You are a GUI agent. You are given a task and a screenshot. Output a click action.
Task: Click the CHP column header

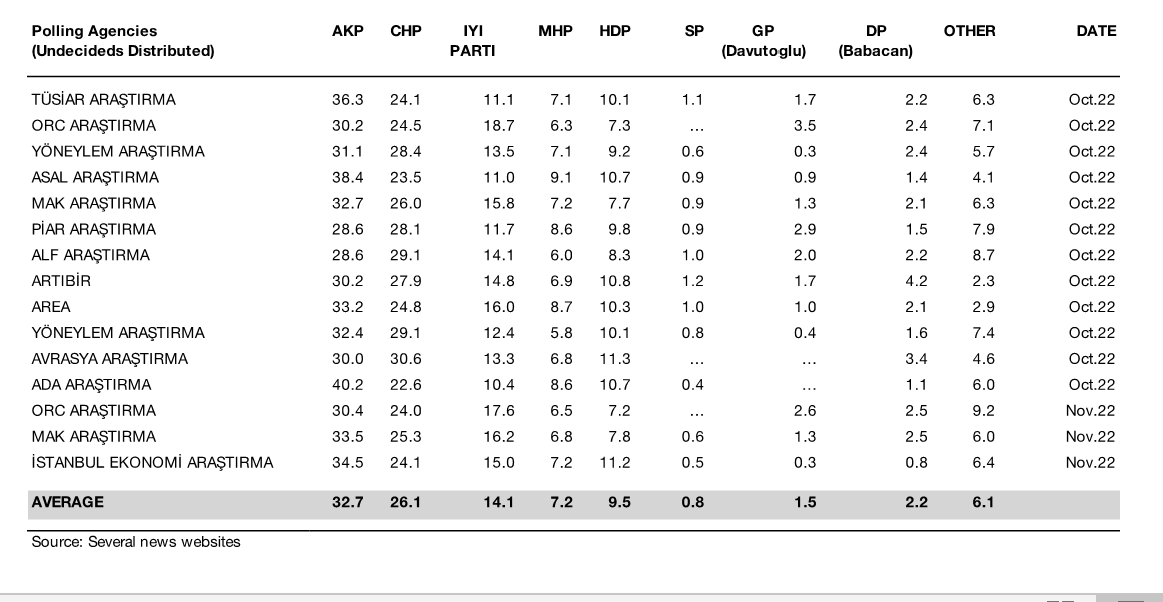click(405, 31)
